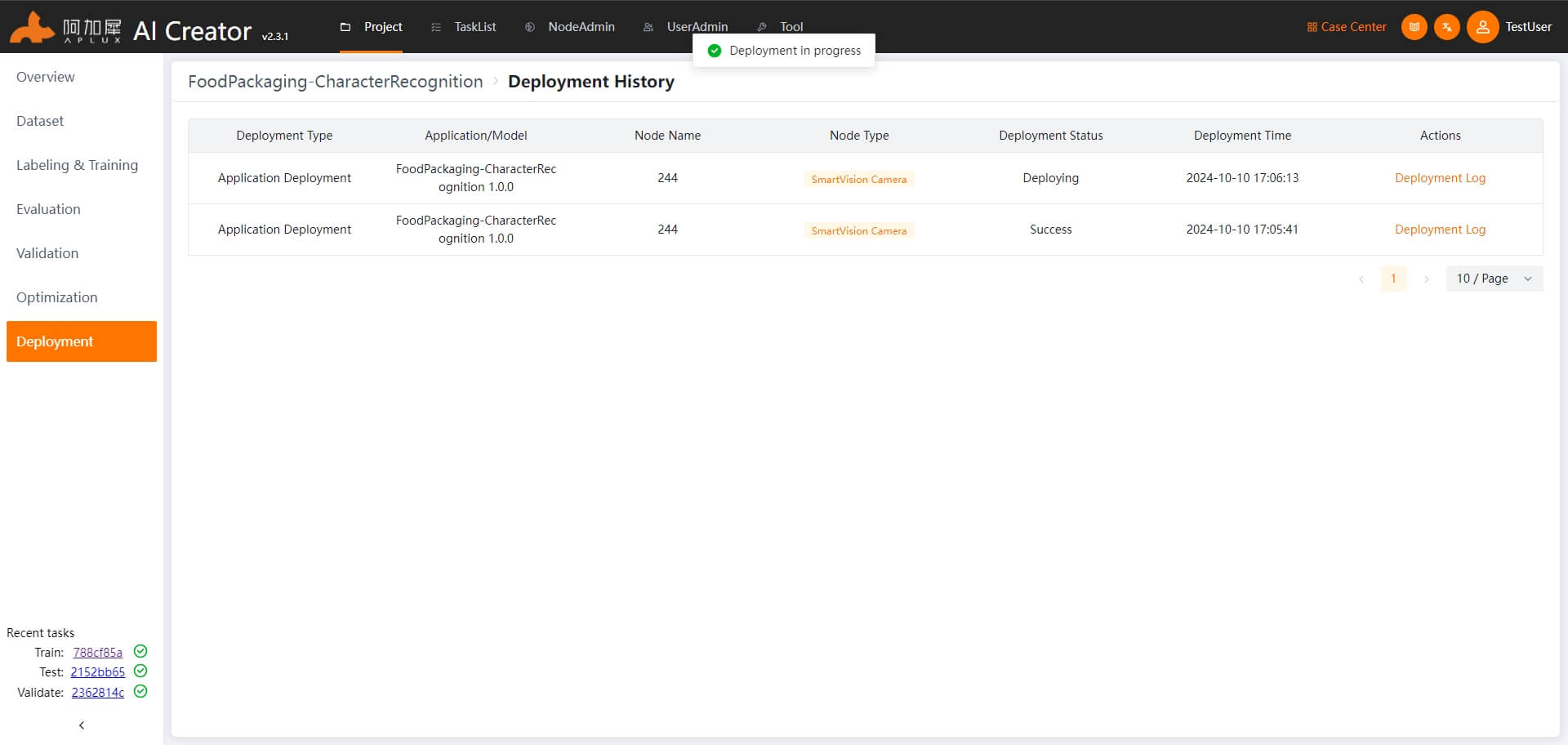This screenshot has width=1568, height=745.
Task: Click the Success status cell
Action: [x=1050, y=230]
